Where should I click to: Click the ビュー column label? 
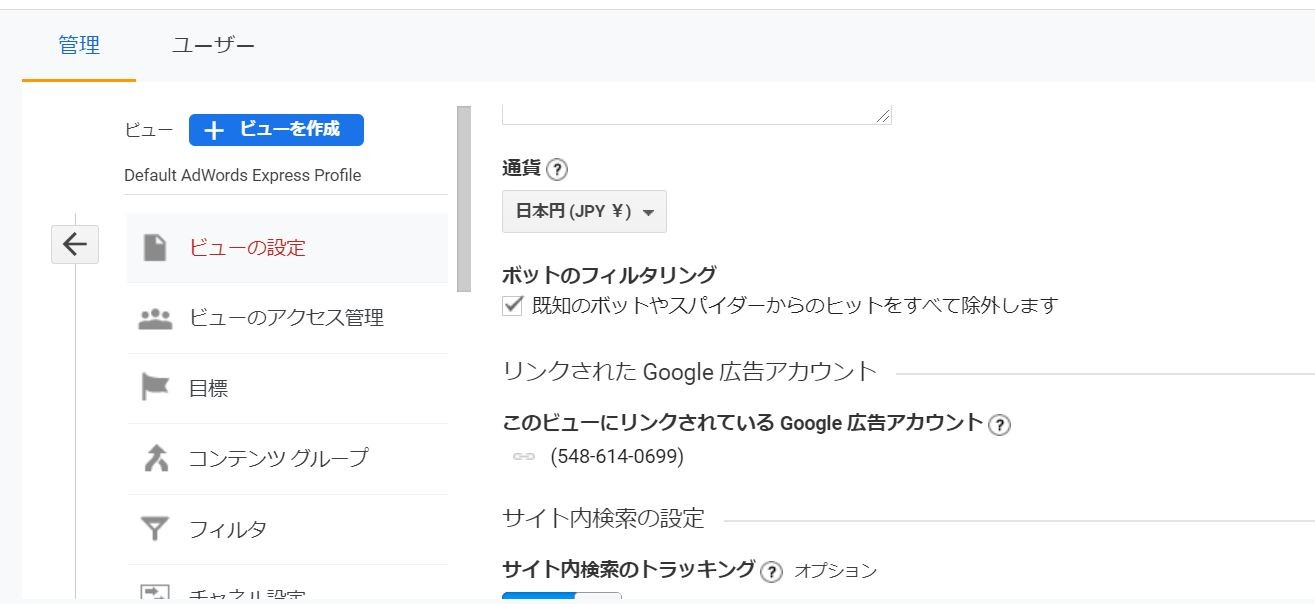coord(149,130)
